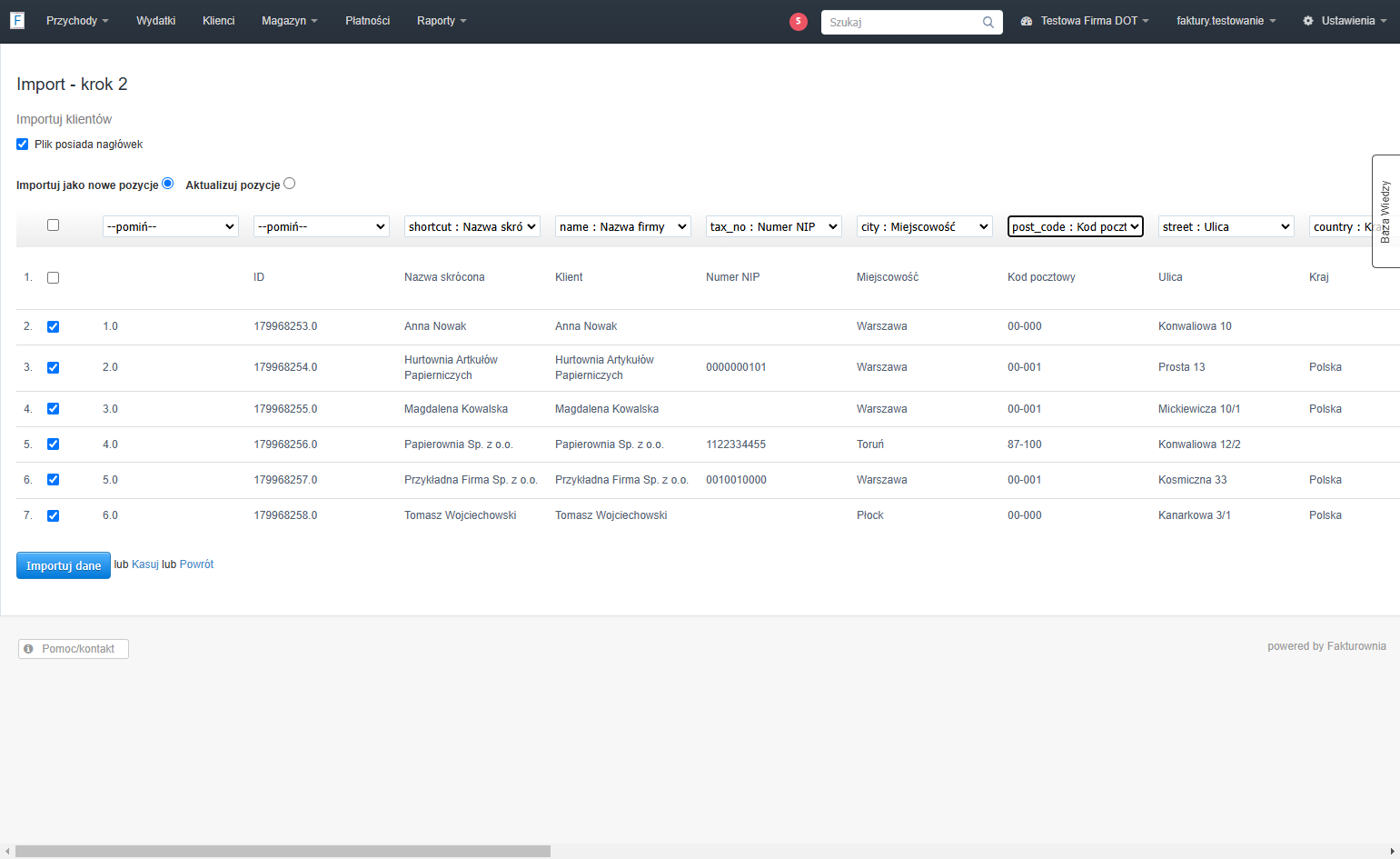Click the 'Importuj dane' button
Screen dimensions: 1400x859
[x=64, y=565]
